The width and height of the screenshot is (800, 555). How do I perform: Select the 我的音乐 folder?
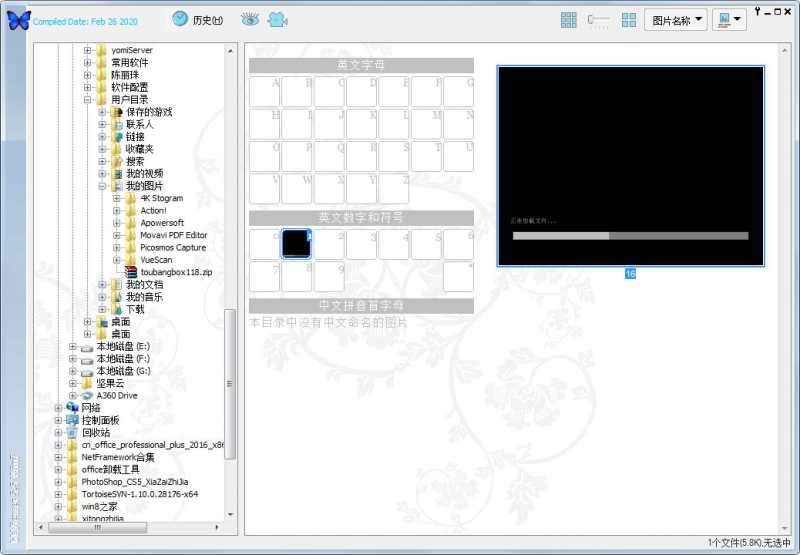point(144,297)
